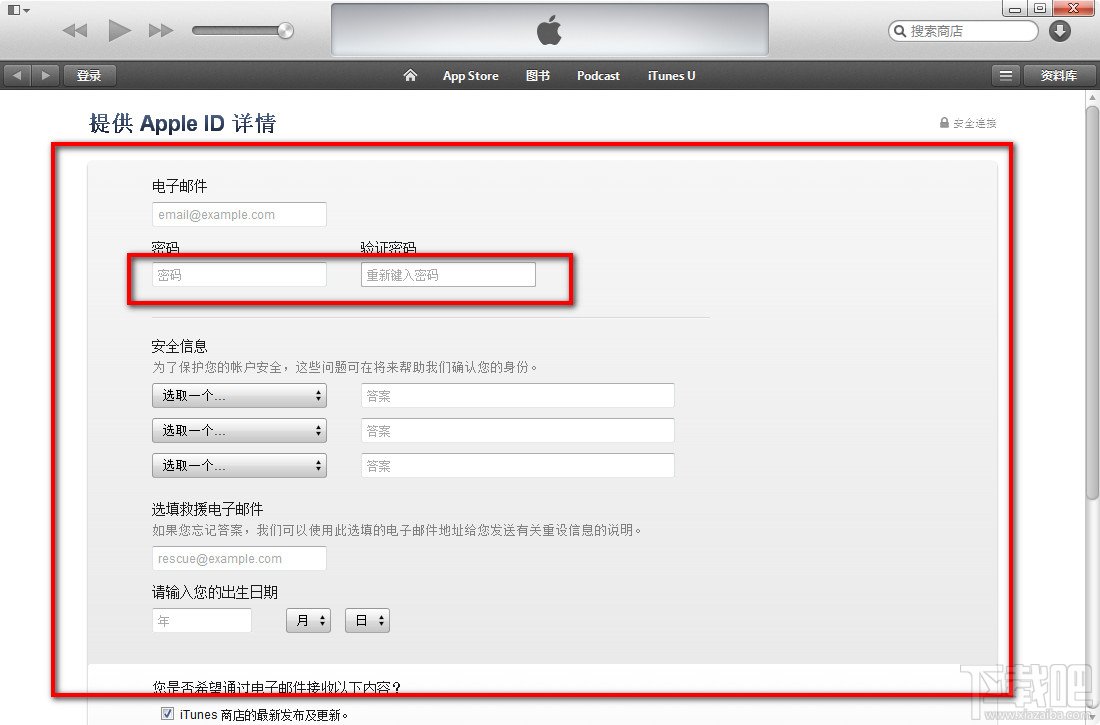Click the 安全连接 lock icon
This screenshot has width=1100, height=725.
[x=943, y=123]
